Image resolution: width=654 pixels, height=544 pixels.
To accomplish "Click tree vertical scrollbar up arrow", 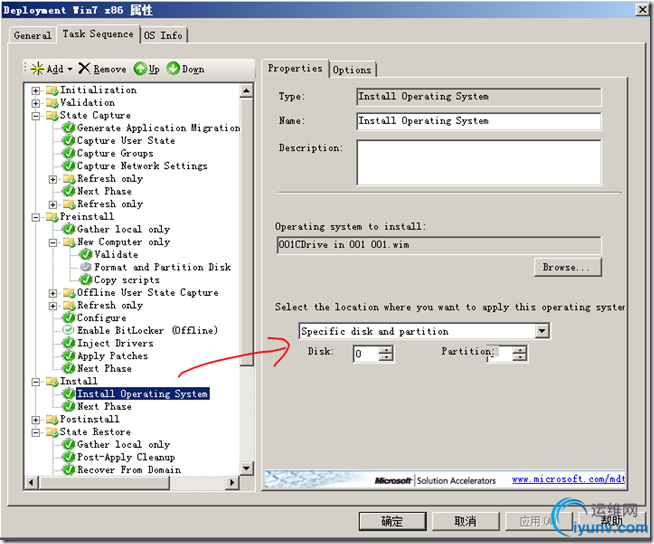I will point(247,91).
